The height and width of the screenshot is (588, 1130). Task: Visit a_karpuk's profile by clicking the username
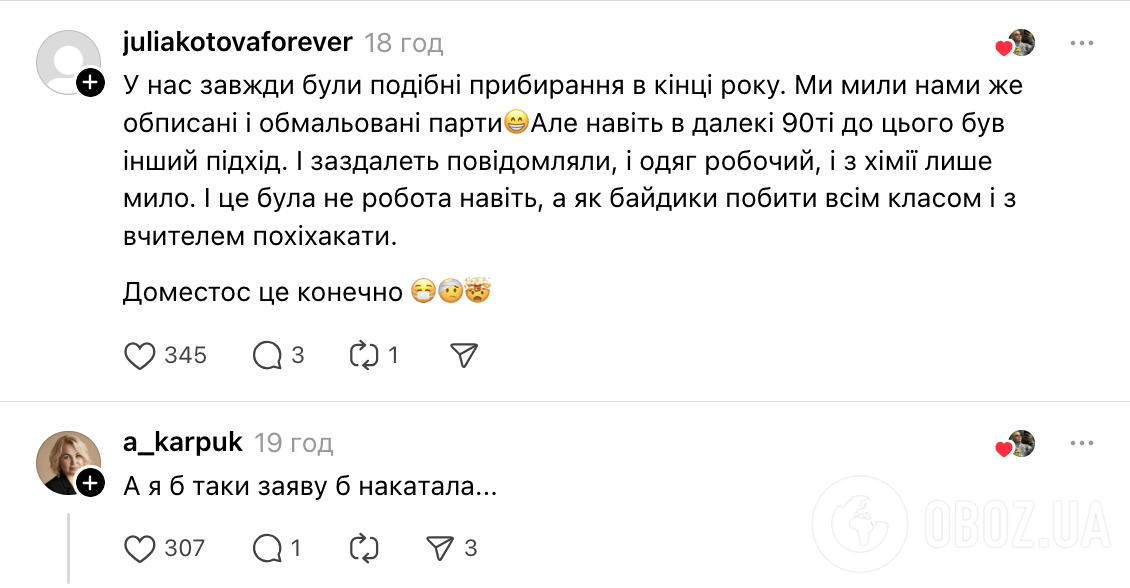(182, 440)
